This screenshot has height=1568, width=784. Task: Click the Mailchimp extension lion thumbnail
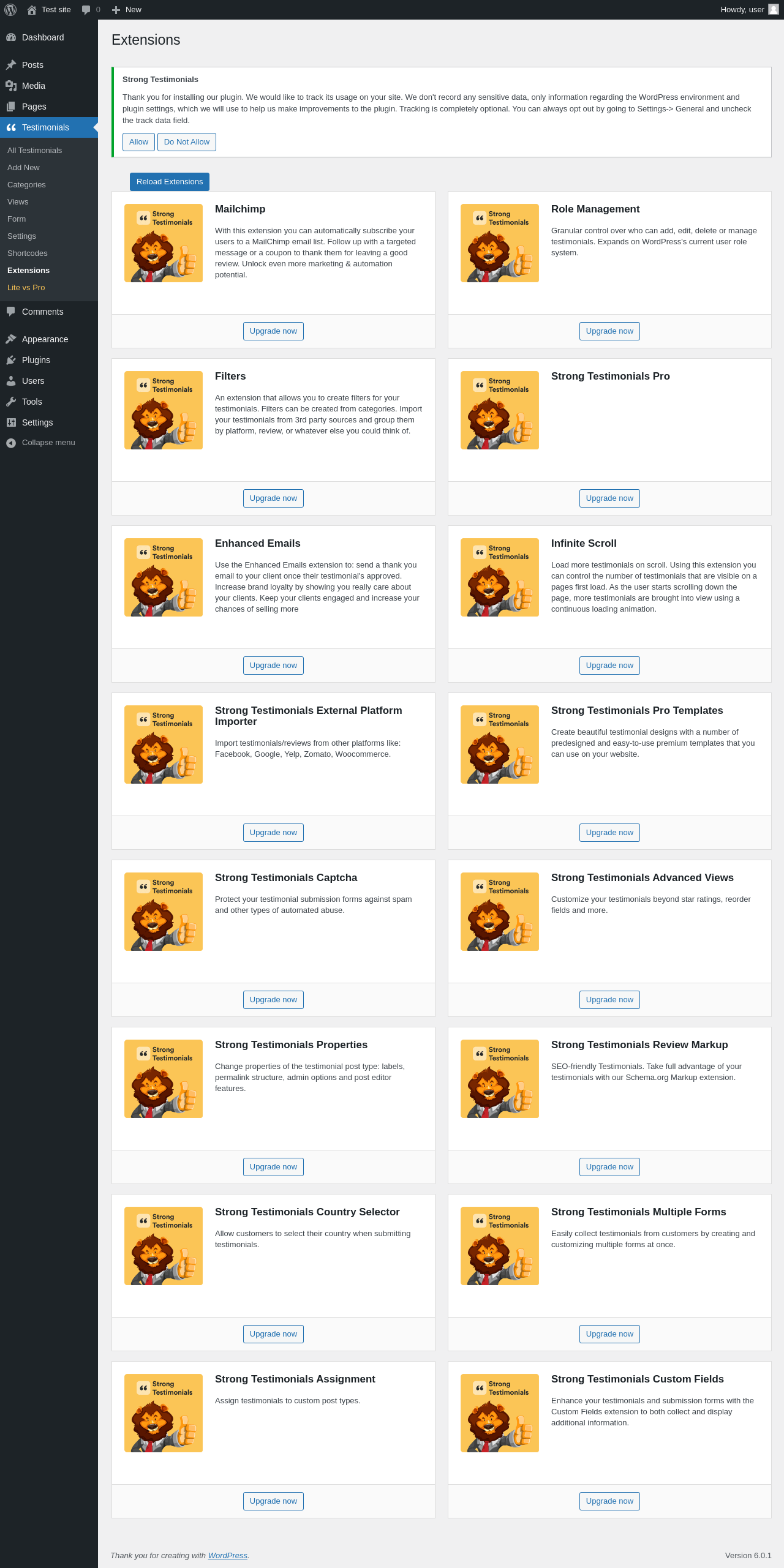point(164,243)
